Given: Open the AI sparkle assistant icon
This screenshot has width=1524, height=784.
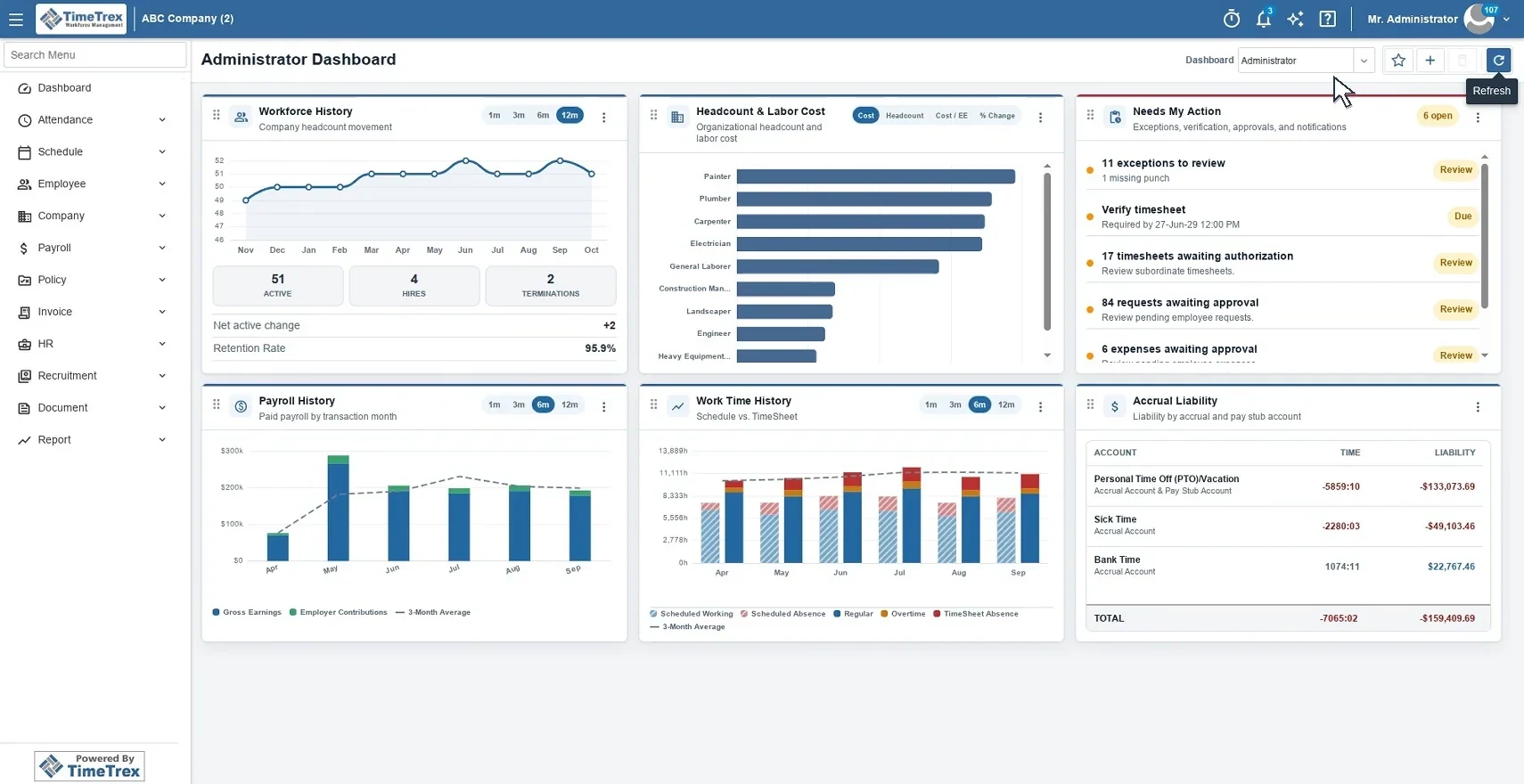Looking at the screenshot, I should tap(1296, 19).
